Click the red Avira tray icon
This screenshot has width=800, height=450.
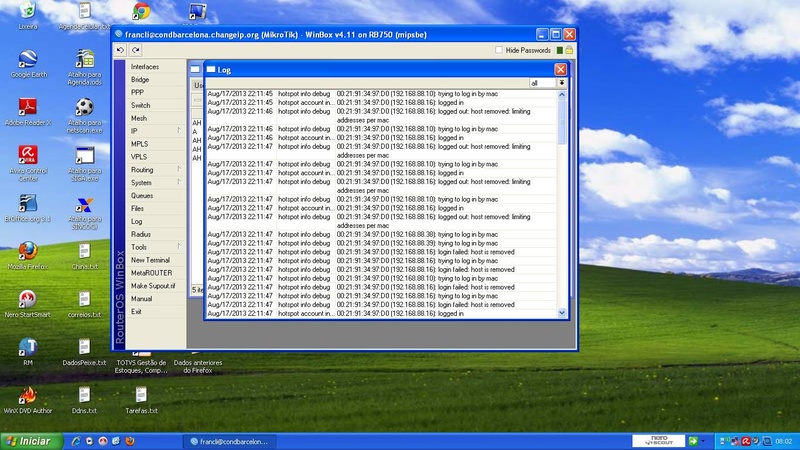(745, 441)
